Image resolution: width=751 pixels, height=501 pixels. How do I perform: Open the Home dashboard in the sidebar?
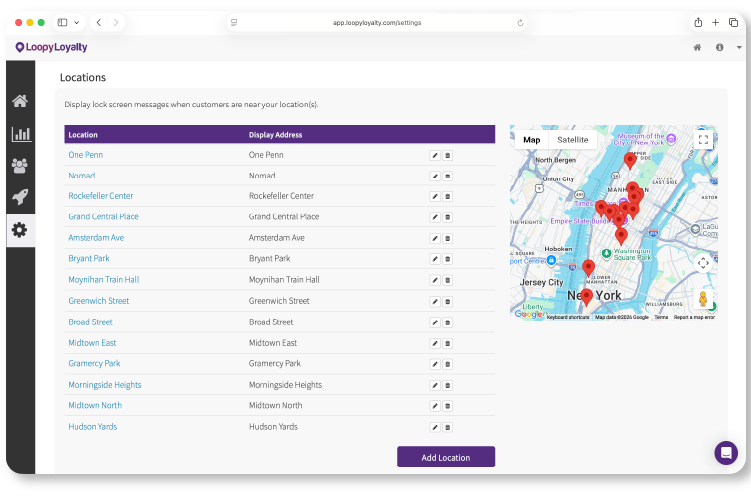coord(20,101)
